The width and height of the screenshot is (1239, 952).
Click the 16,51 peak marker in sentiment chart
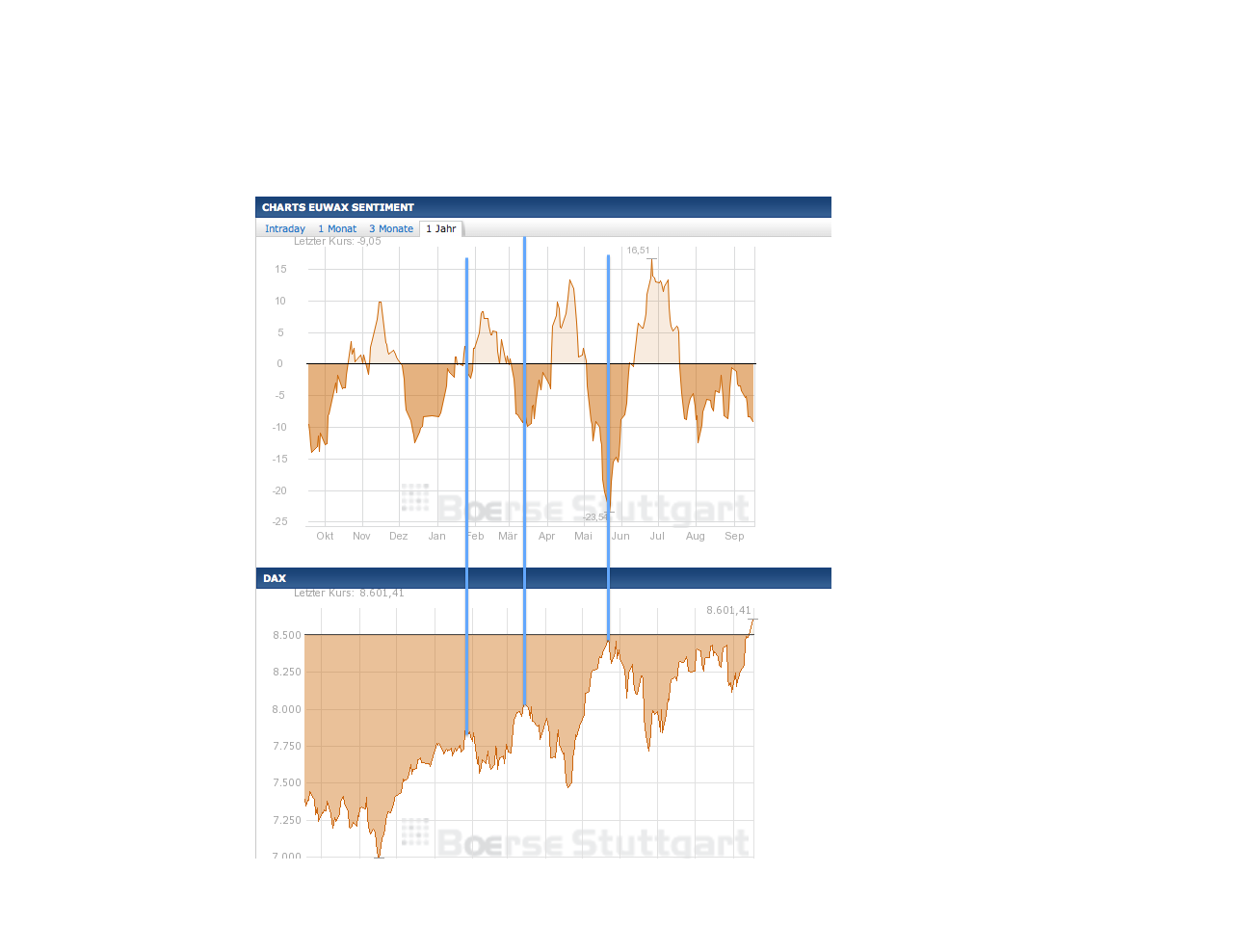[638, 251]
